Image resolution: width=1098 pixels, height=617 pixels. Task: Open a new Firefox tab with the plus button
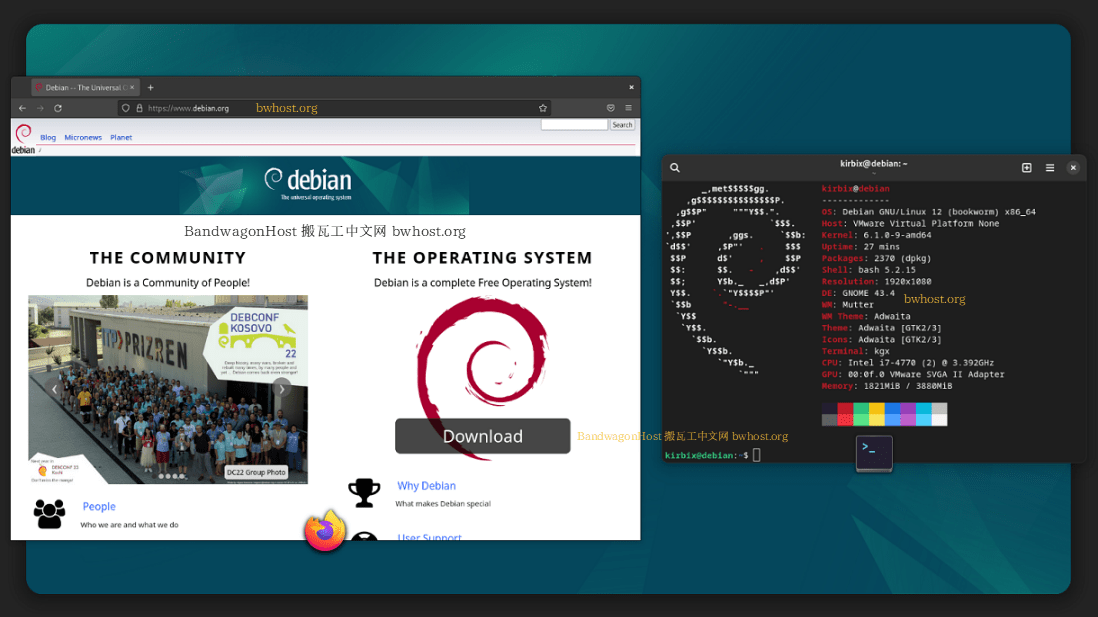(151, 88)
